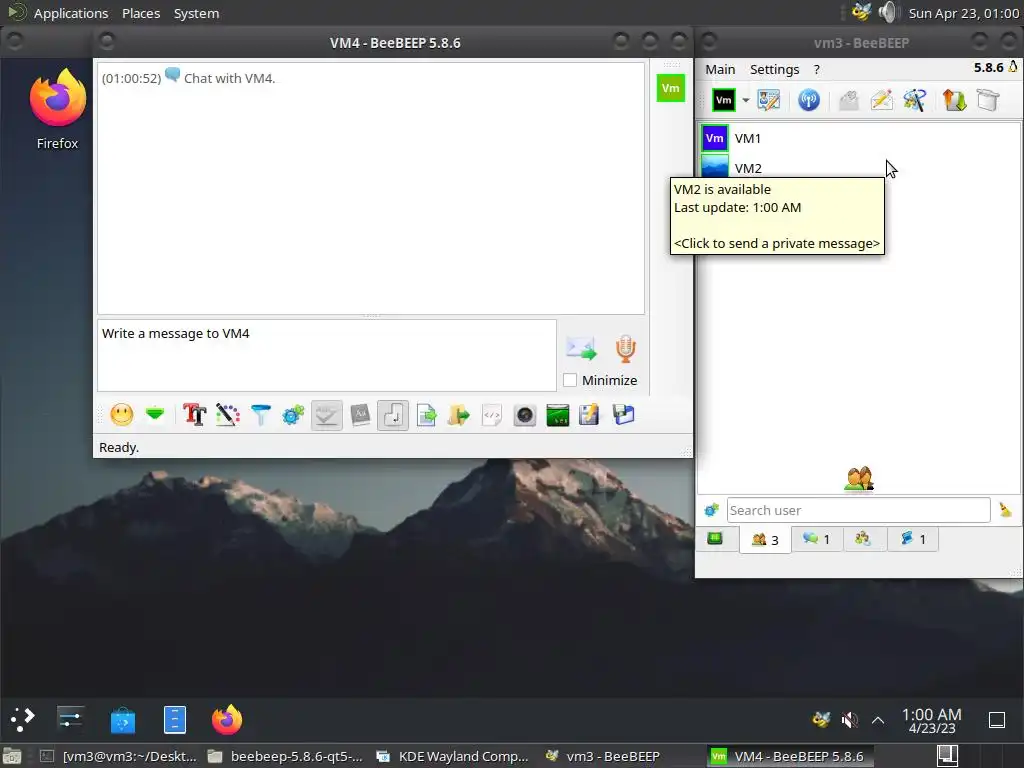Click the green Vm avatar in chat window

coord(671,88)
